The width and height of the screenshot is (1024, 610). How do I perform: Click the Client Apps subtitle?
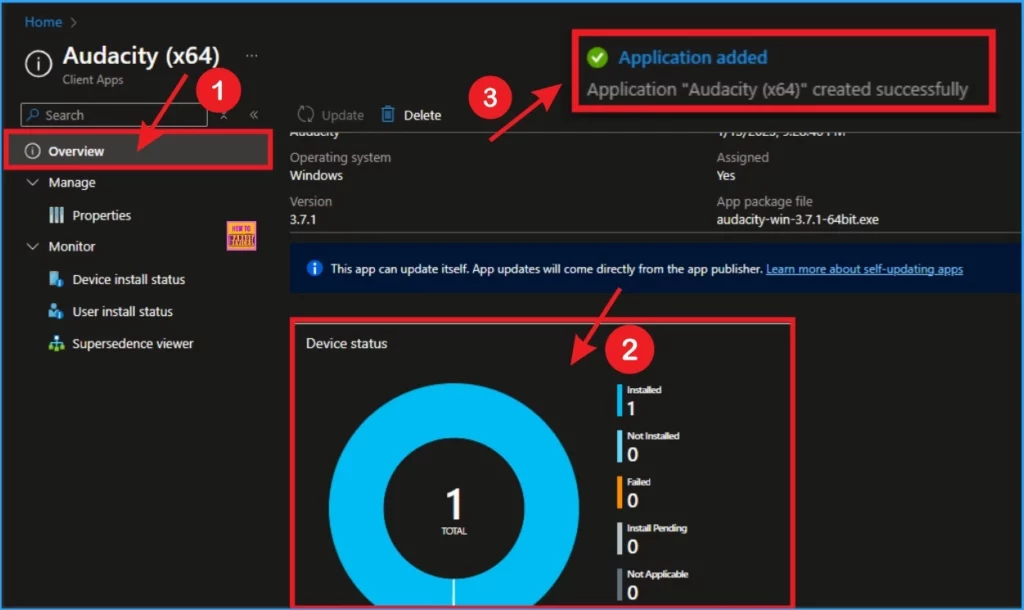93,80
